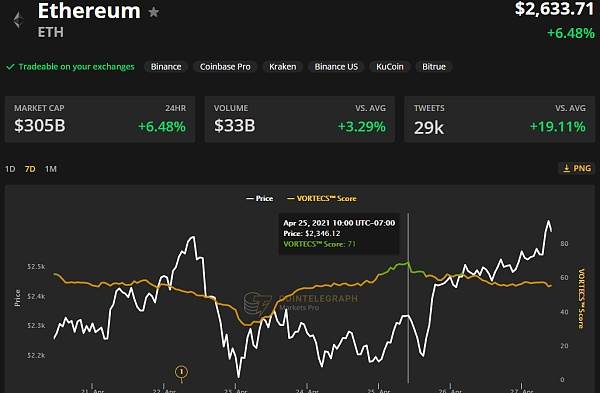Image resolution: width=600 pixels, height=393 pixels.
Task: Toggle the VORTECS Score legend entry
Action: click(322, 198)
